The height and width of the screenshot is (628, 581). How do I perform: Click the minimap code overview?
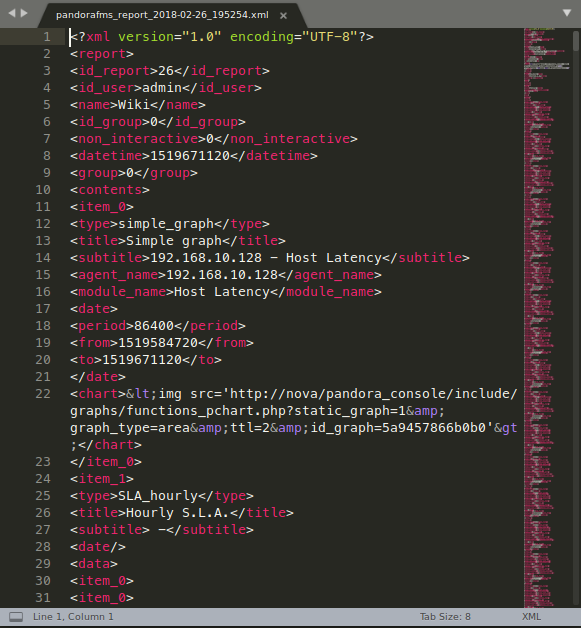547,316
